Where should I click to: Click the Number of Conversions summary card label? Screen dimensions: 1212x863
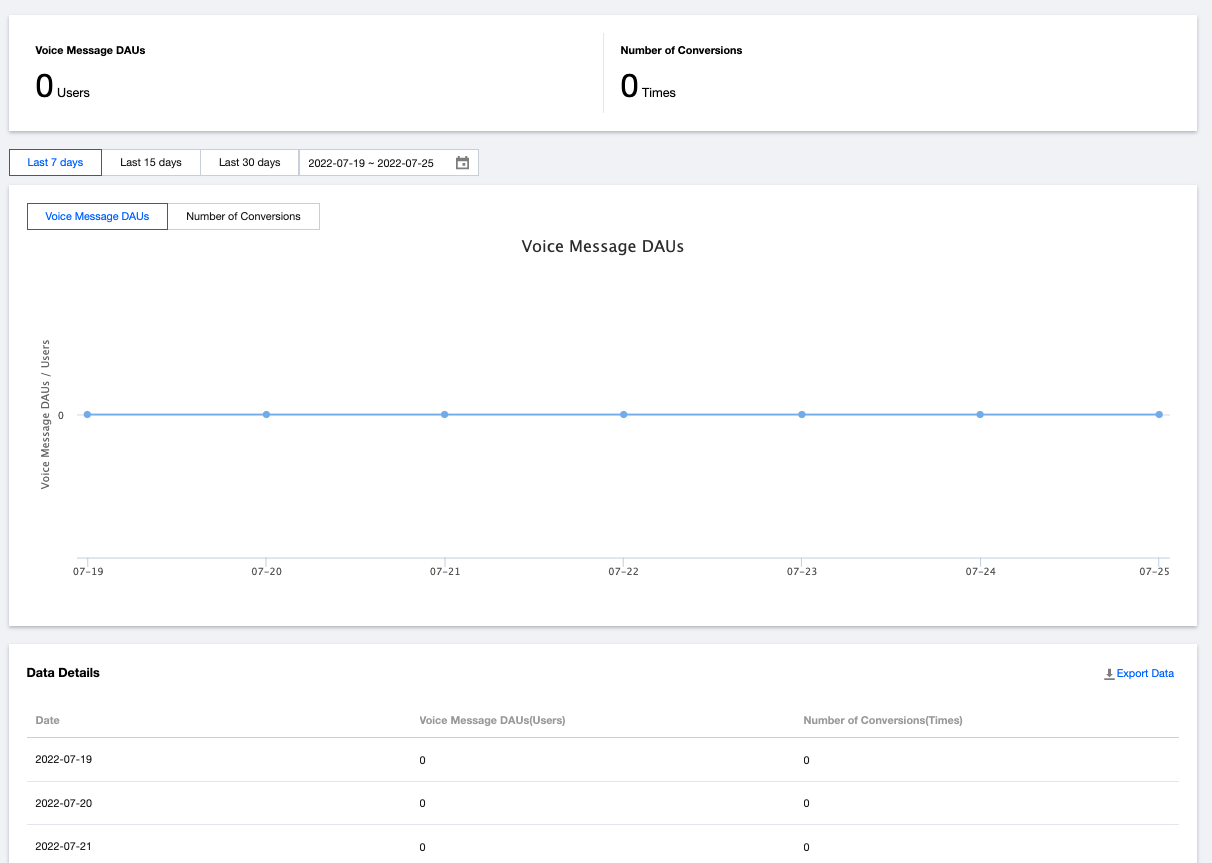click(x=681, y=50)
